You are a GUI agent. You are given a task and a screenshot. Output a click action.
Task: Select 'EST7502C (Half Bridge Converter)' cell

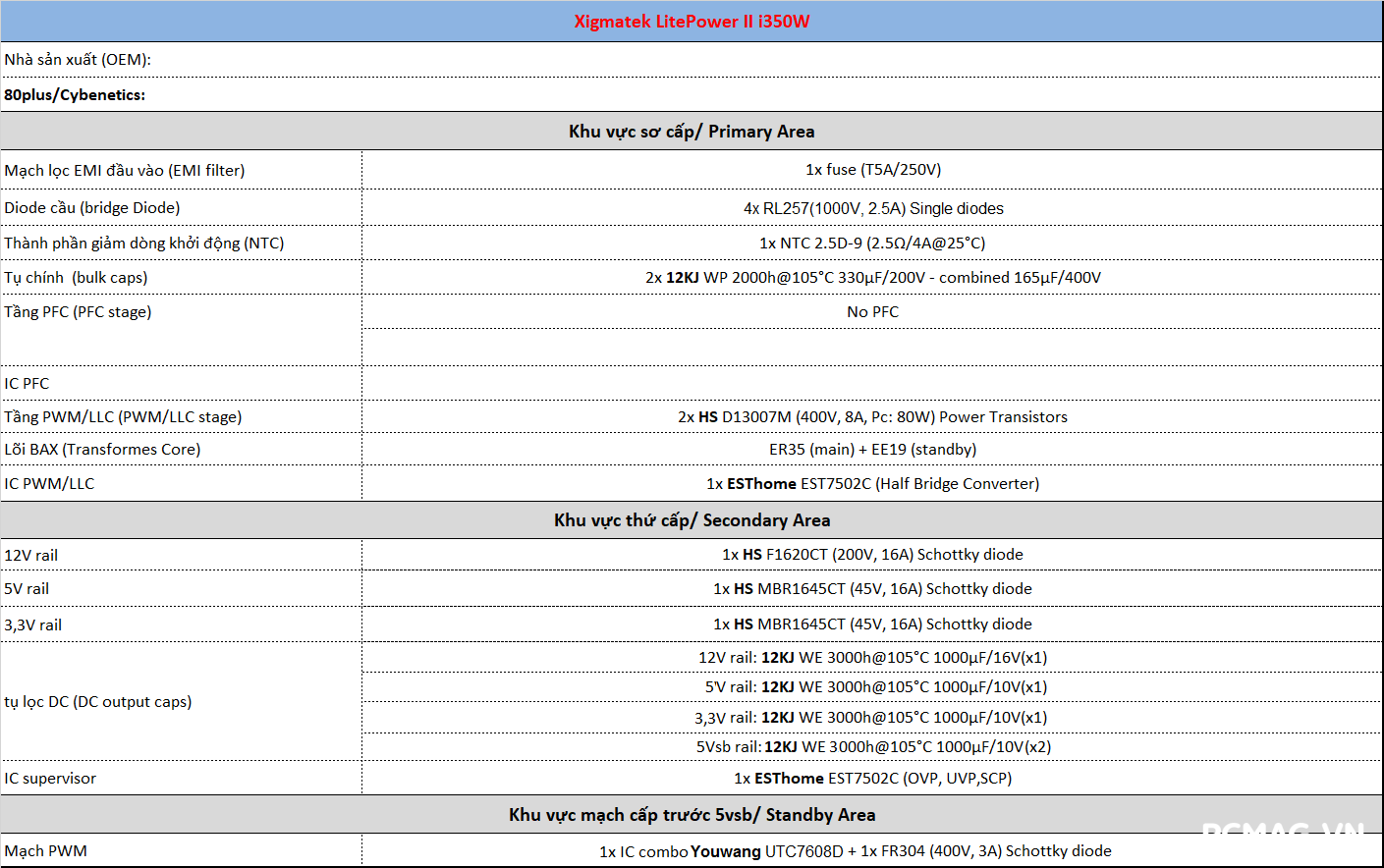[872, 484]
